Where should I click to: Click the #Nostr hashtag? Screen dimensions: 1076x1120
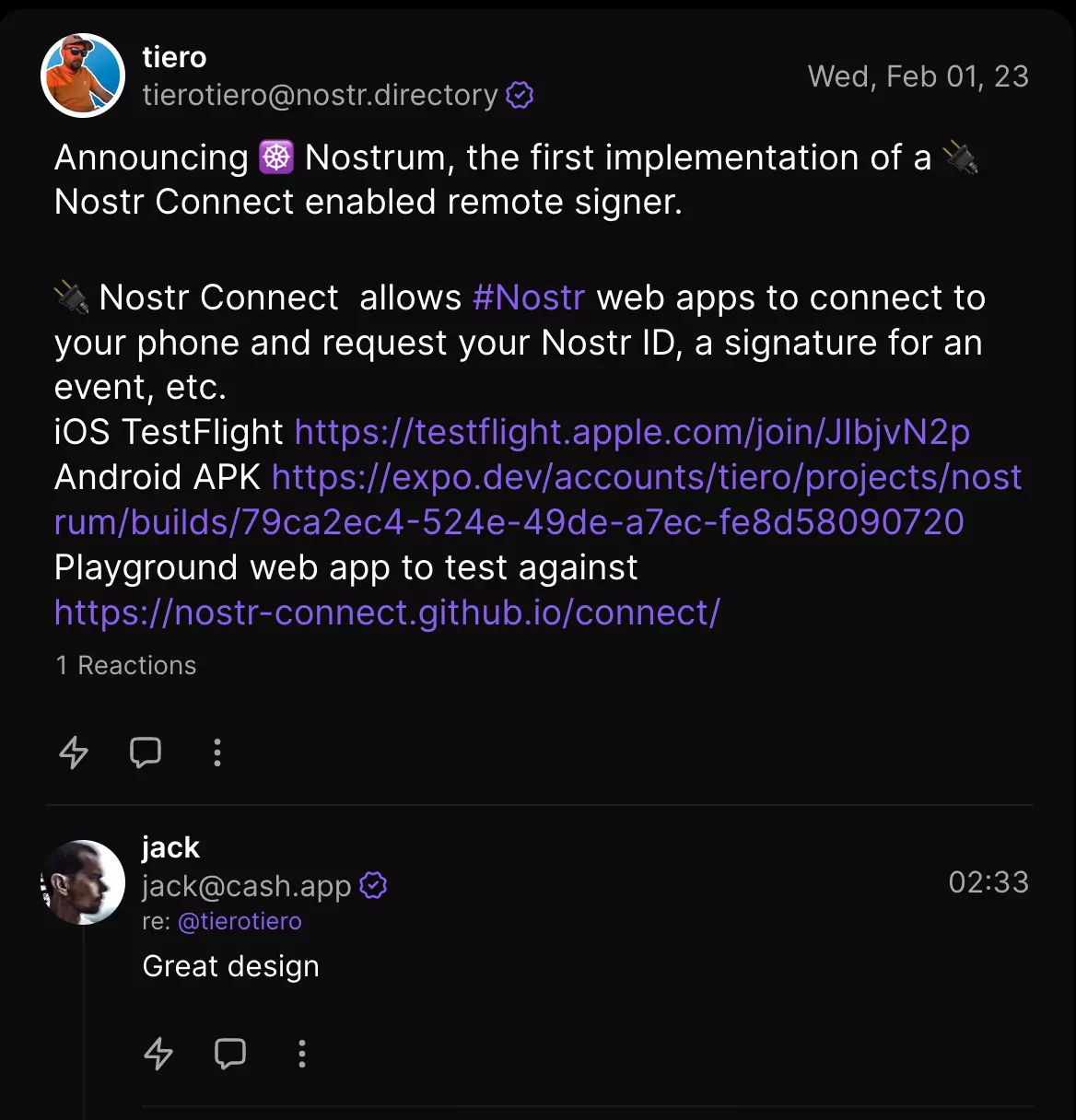tap(529, 297)
